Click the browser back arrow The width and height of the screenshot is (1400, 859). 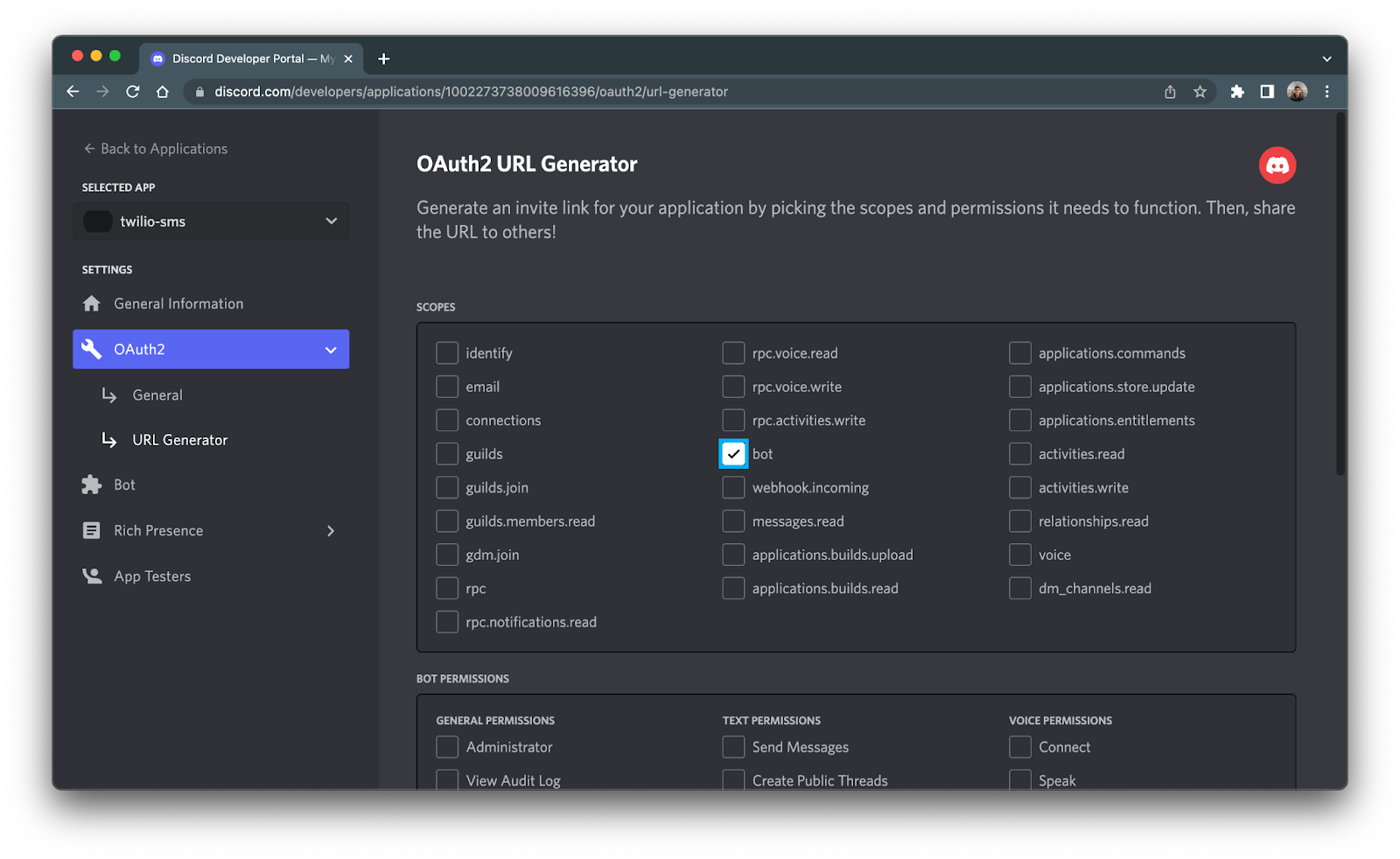pyautogui.click(x=73, y=92)
